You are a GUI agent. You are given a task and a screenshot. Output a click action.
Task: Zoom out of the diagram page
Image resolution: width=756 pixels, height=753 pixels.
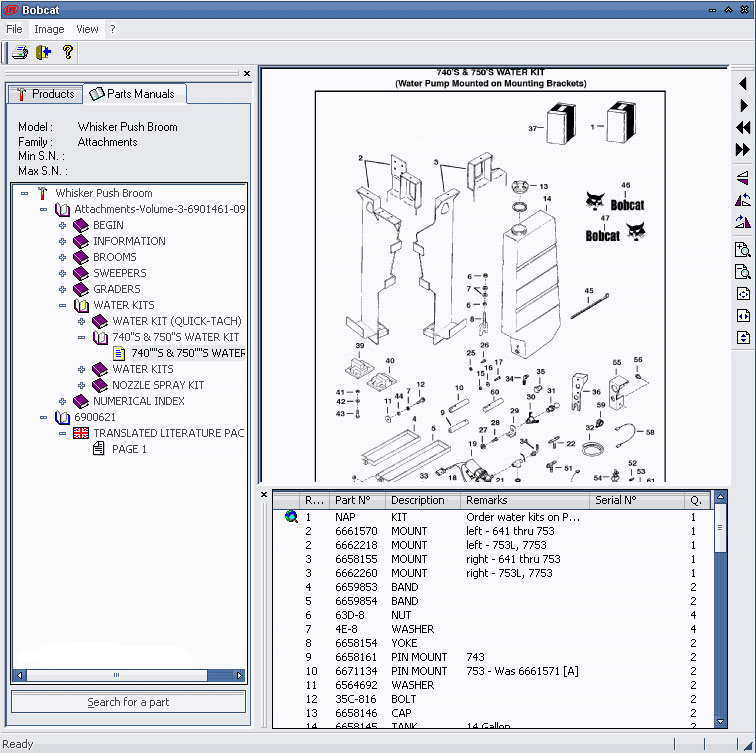[x=743, y=272]
